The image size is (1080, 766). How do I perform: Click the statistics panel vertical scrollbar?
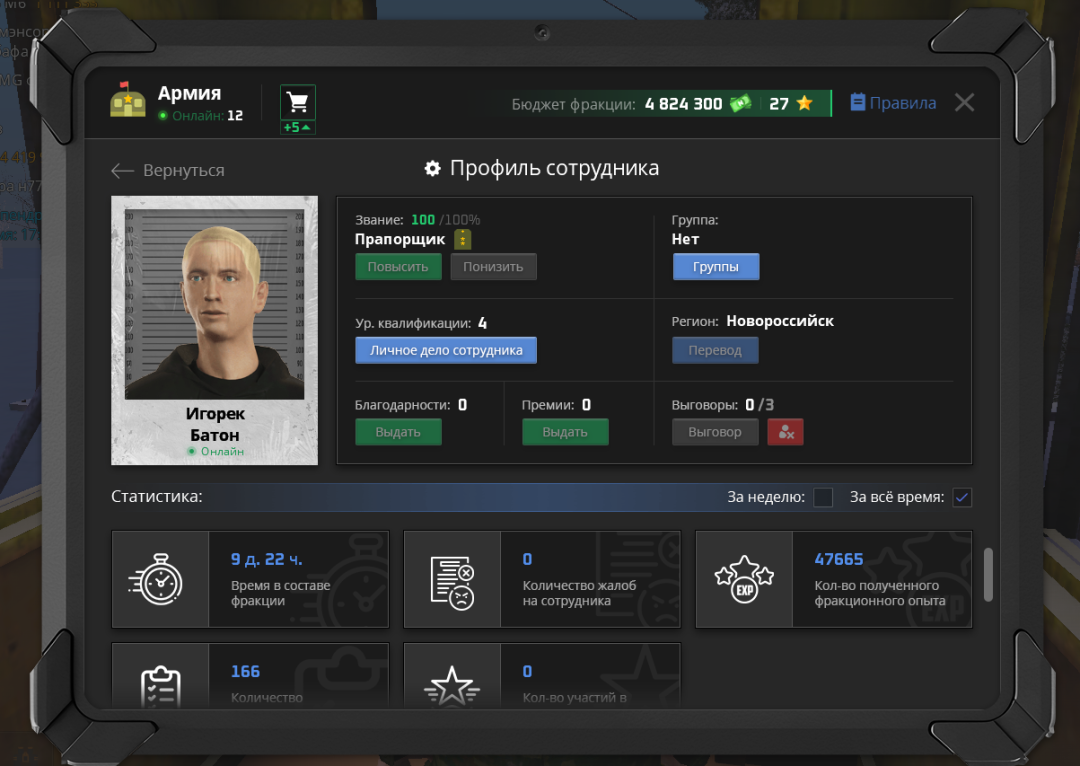pyautogui.click(x=988, y=574)
